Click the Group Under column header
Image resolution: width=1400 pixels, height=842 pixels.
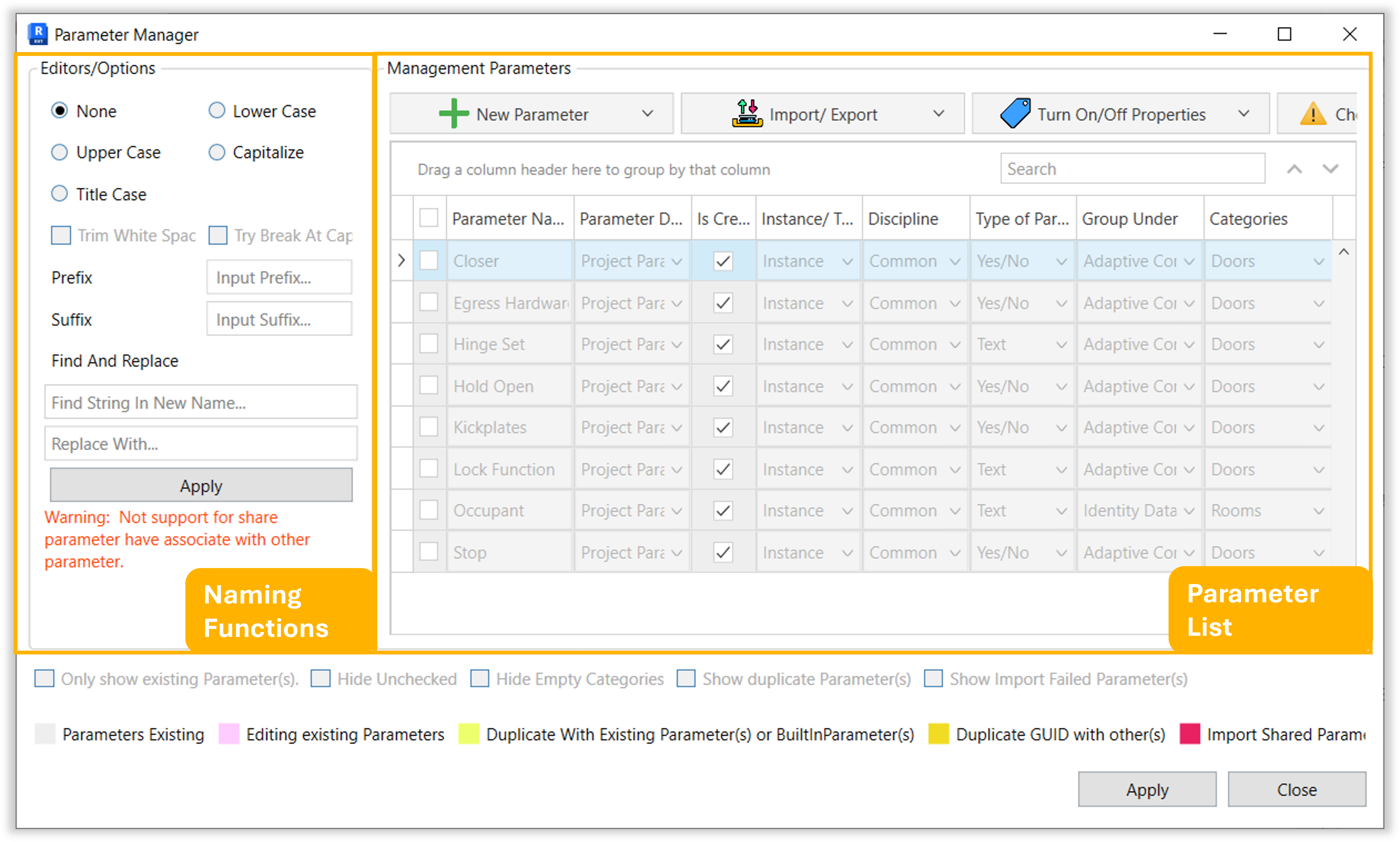point(1129,219)
